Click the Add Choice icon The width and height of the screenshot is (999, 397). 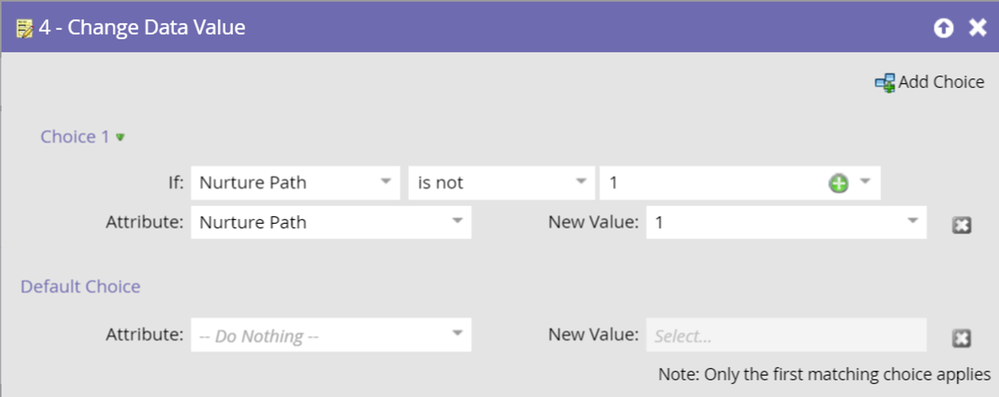(x=884, y=83)
